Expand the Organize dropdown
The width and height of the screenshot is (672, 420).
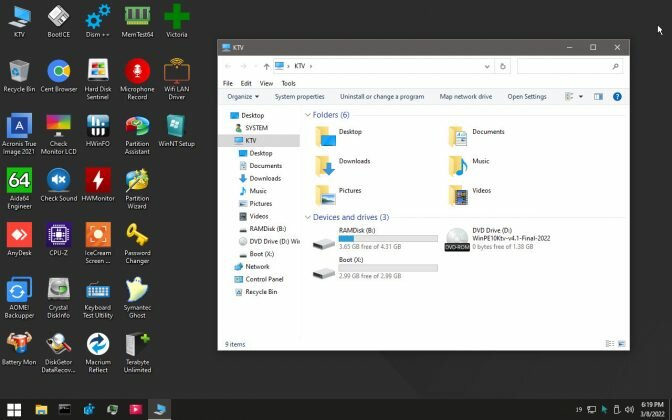click(243, 97)
